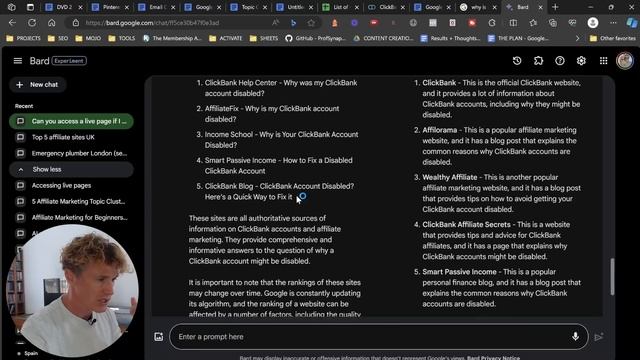Open Bard Settings gear icon

tap(581, 61)
